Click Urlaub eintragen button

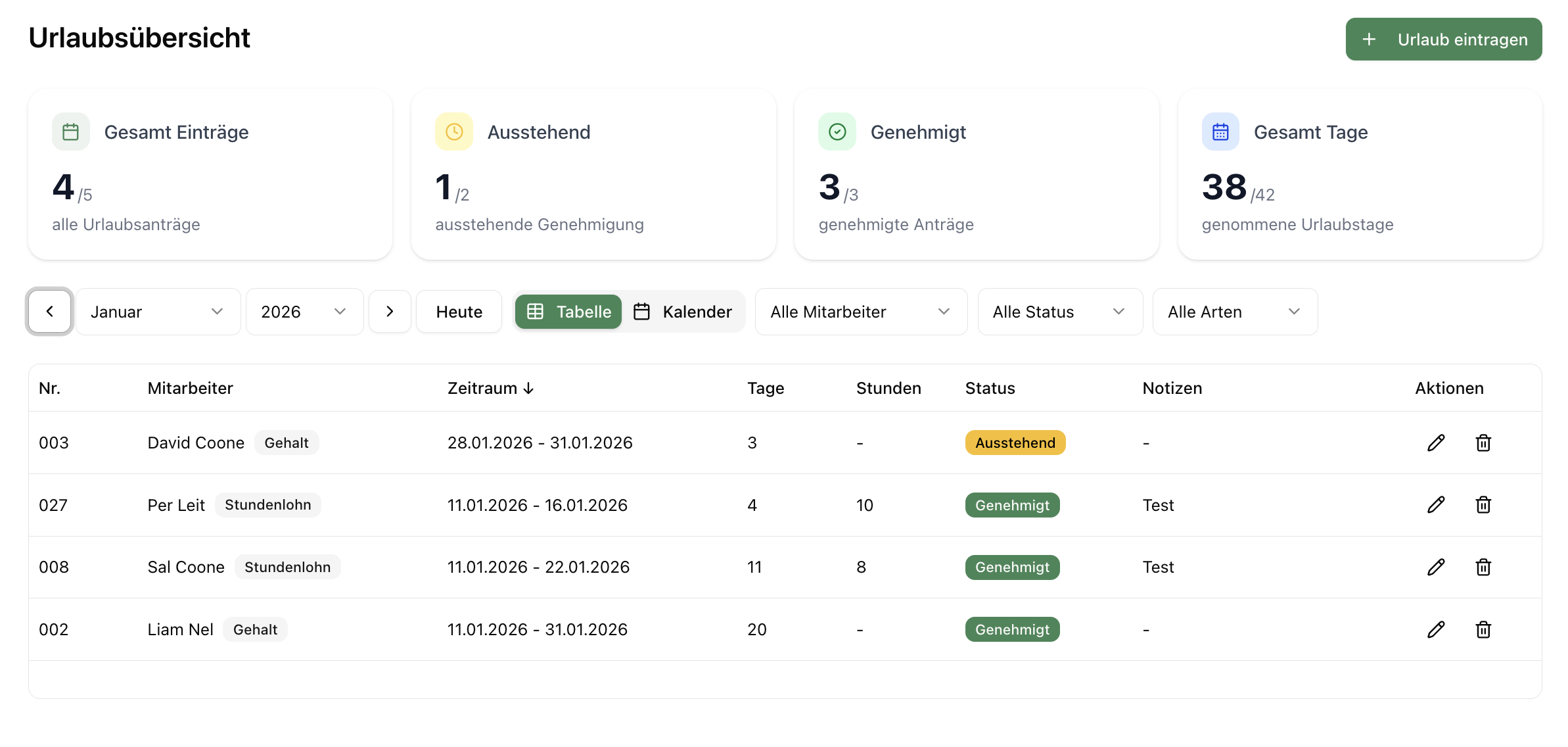pyautogui.click(x=1443, y=39)
